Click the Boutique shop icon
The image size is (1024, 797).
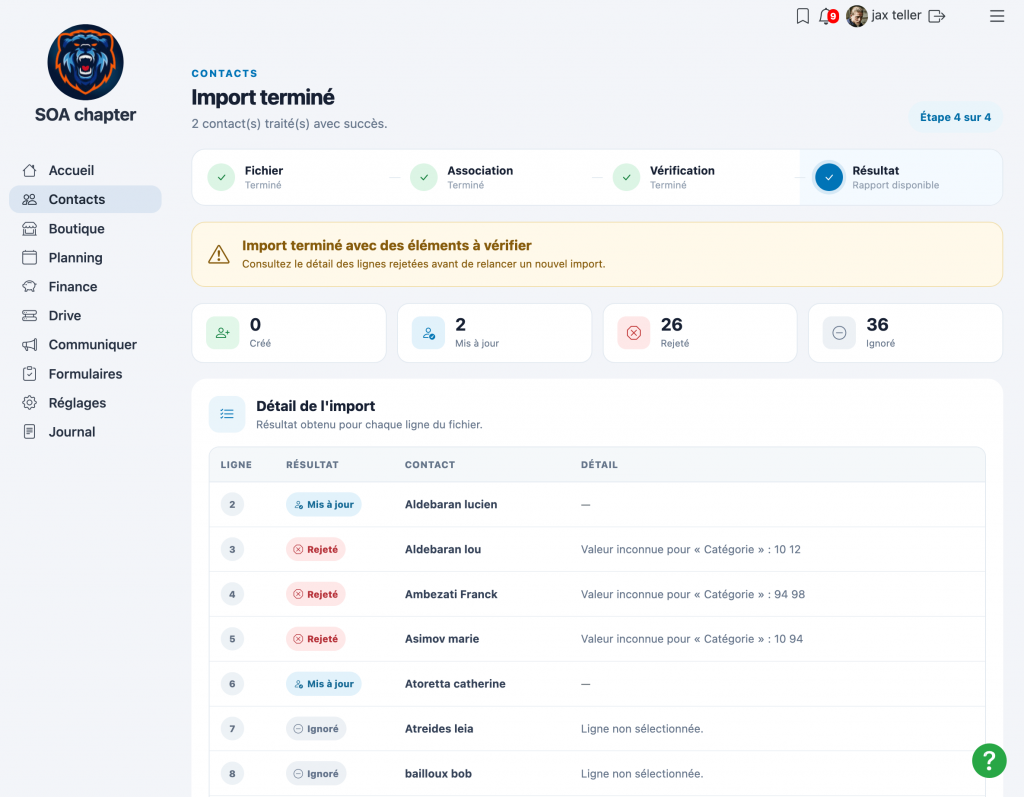coord(29,229)
